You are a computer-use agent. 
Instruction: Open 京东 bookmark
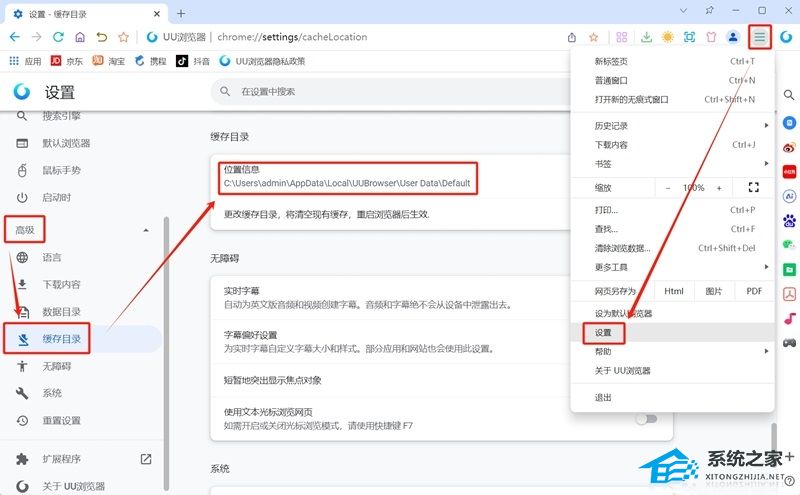pos(66,61)
